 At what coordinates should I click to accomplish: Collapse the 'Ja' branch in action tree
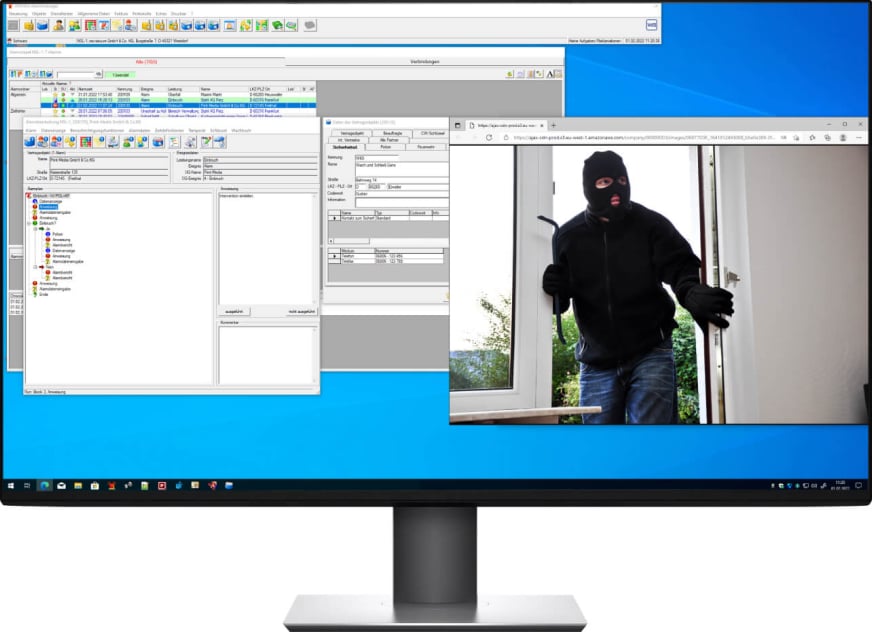(x=35, y=229)
